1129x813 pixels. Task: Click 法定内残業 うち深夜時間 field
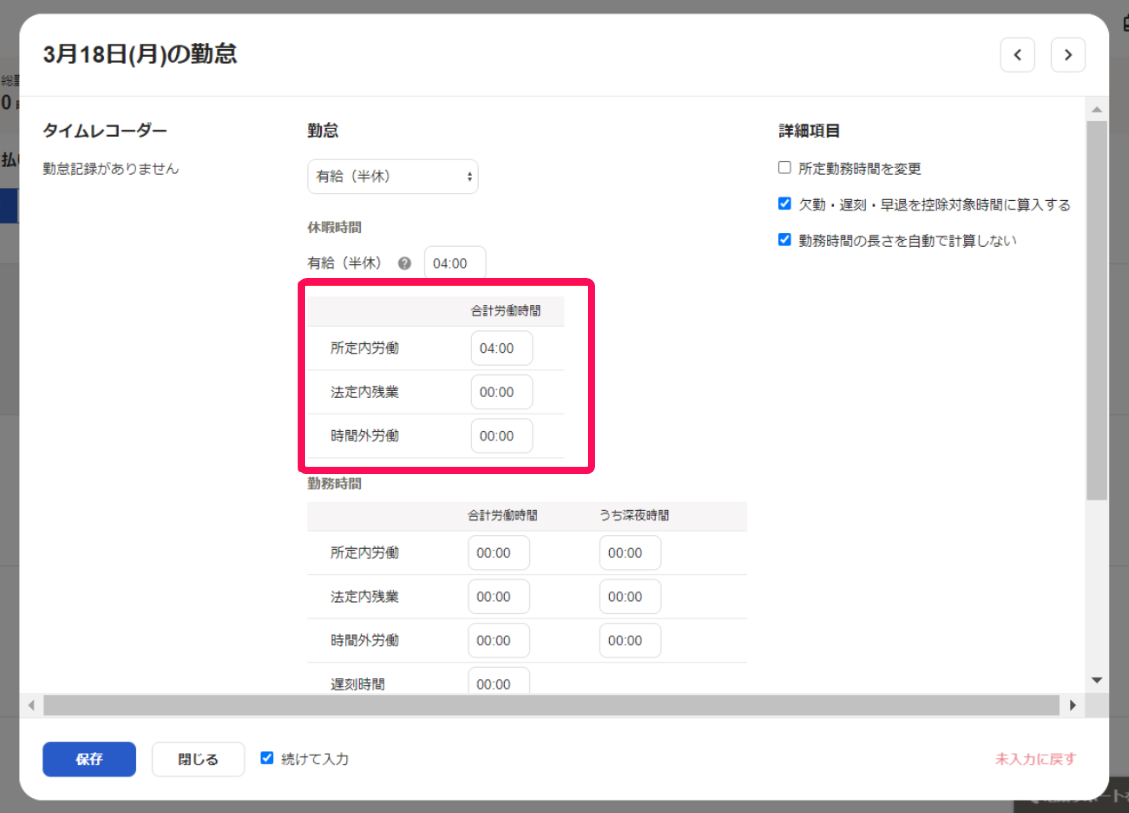630,597
